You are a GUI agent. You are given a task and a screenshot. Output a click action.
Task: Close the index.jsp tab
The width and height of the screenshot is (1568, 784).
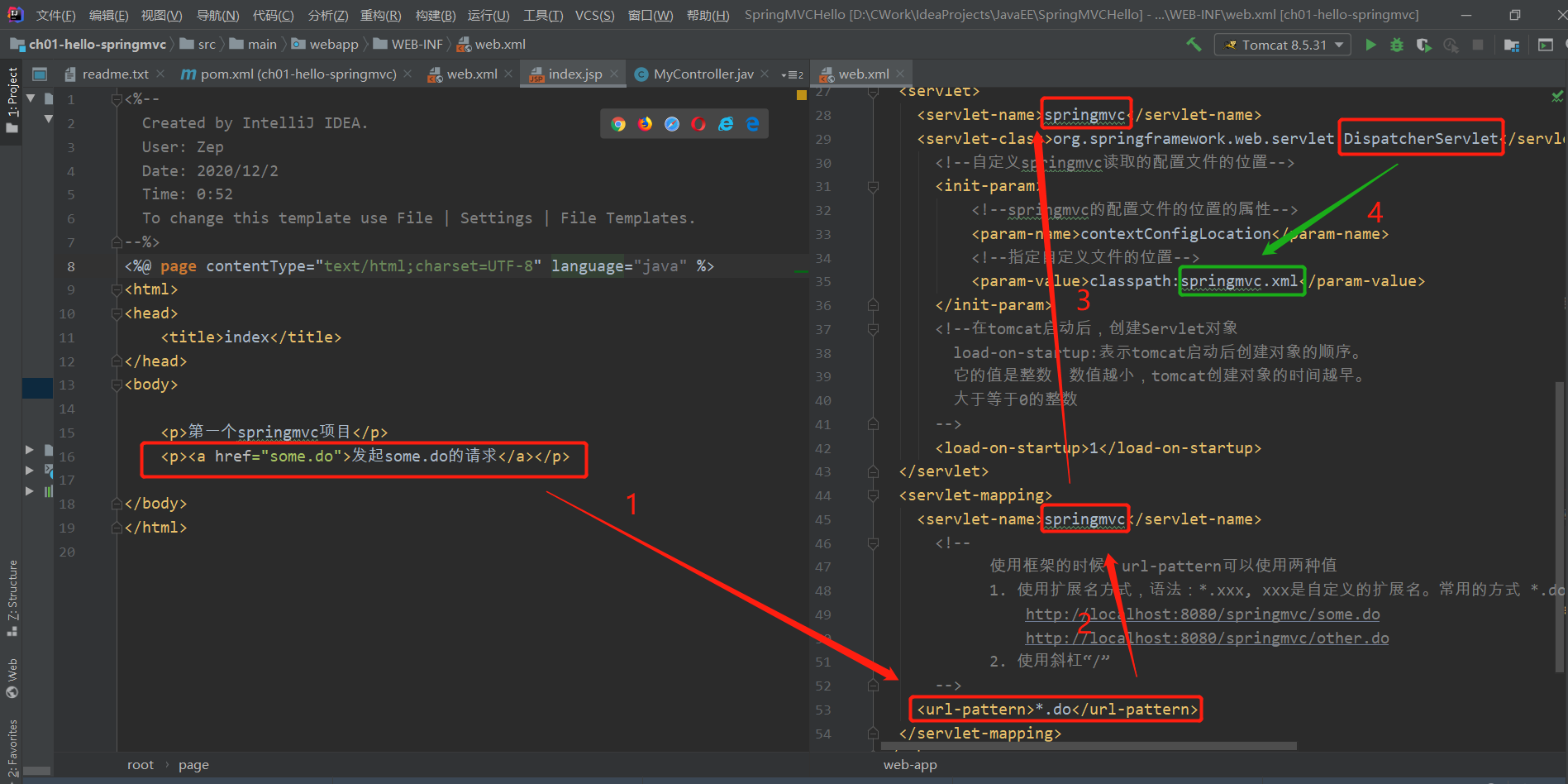614,74
